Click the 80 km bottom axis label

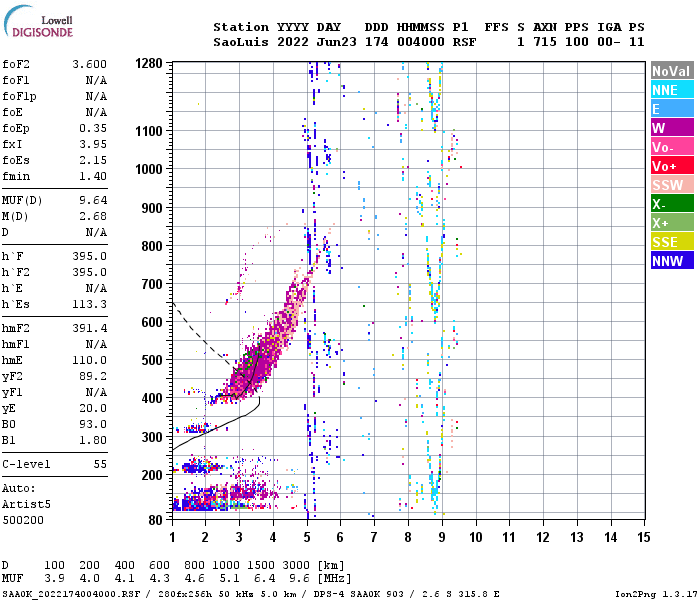click(x=155, y=520)
